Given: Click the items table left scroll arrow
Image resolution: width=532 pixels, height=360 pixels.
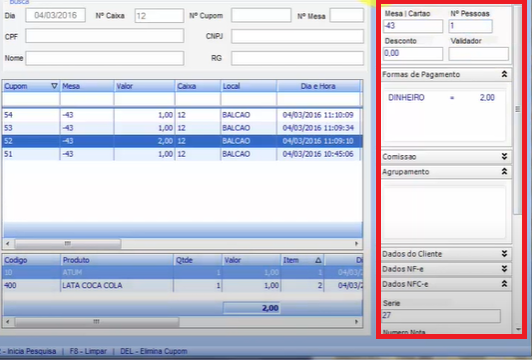Looking at the screenshot, I should [x=7, y=321].
